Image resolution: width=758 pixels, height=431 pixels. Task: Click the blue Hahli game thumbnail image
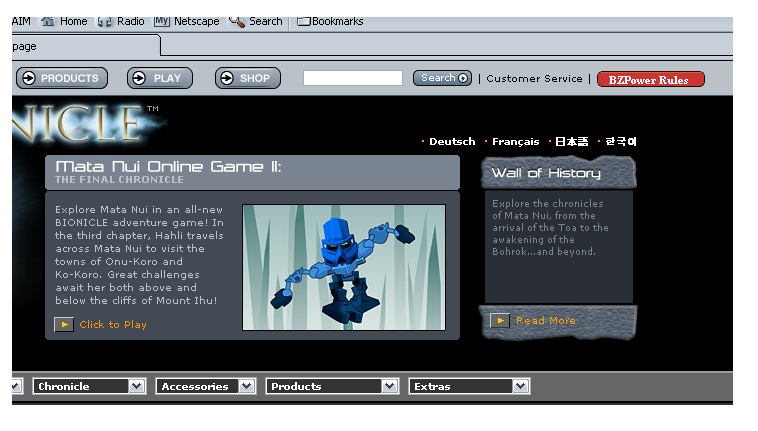pyautogui.click(x=344, y=267)
